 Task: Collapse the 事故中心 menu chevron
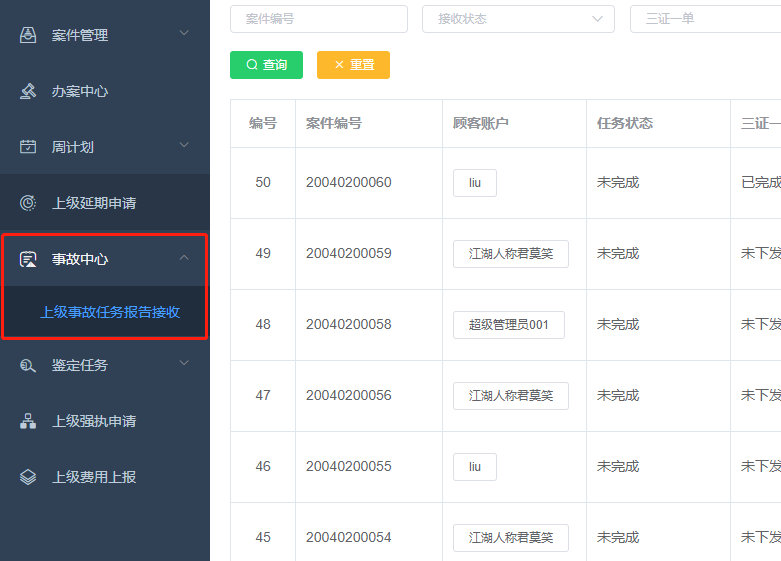[x=184, y=257]
